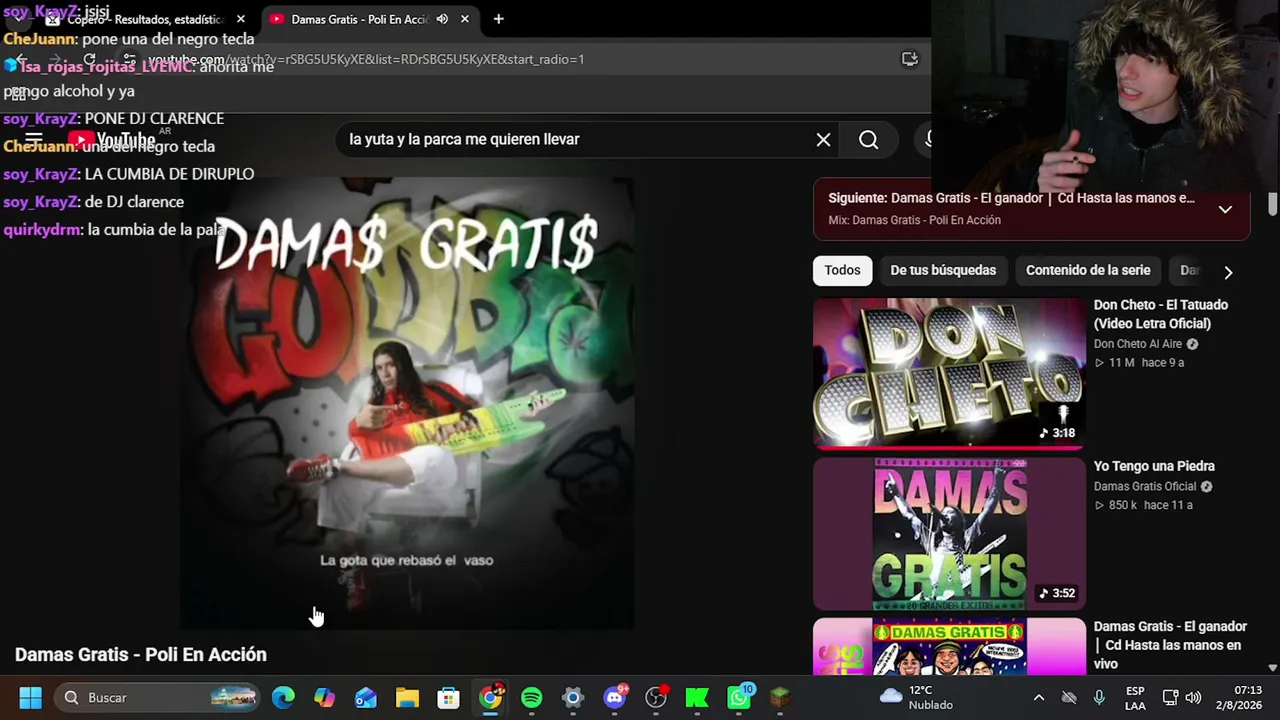Click the crossed-out tray status icon
Image resolution: width=1280 pixels, height=720 pixels.
(x=1069, y=698)
